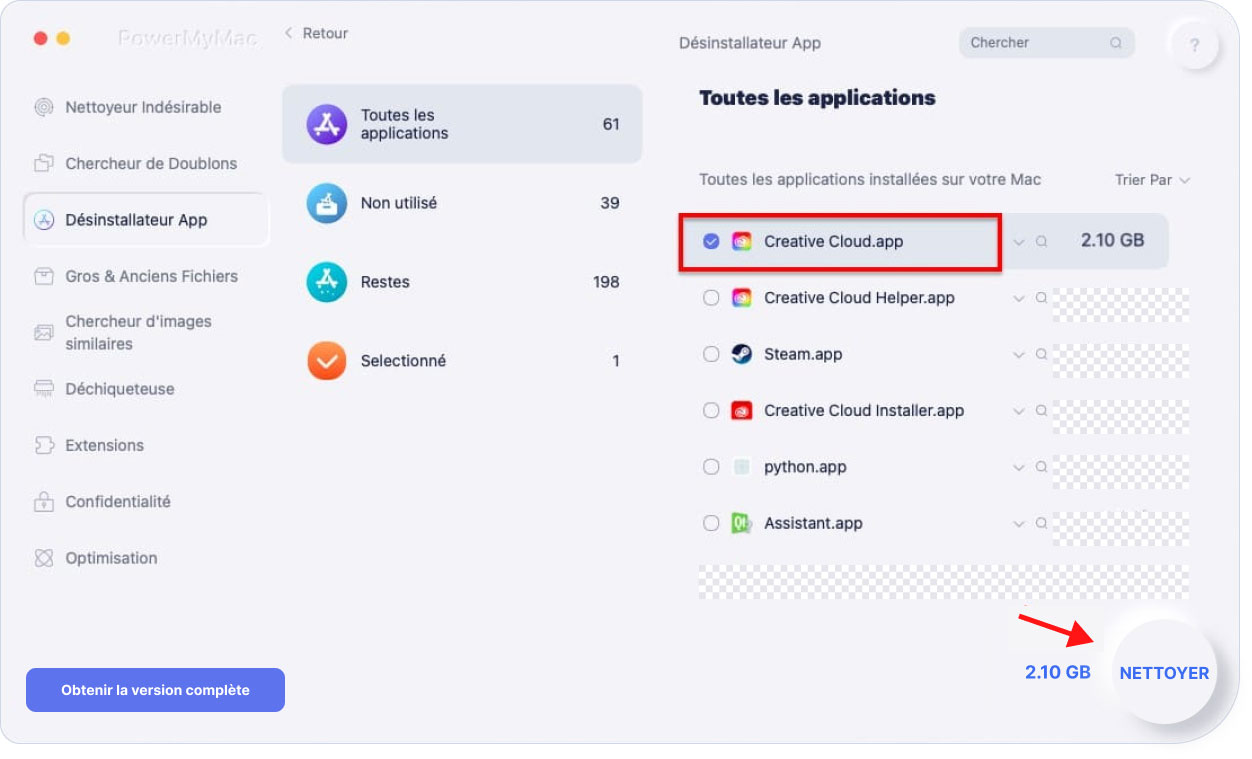Expand the Creative Cloud Installer.app chevron
Viewport: 1252px width, 759px height.
click(1019, 411)
